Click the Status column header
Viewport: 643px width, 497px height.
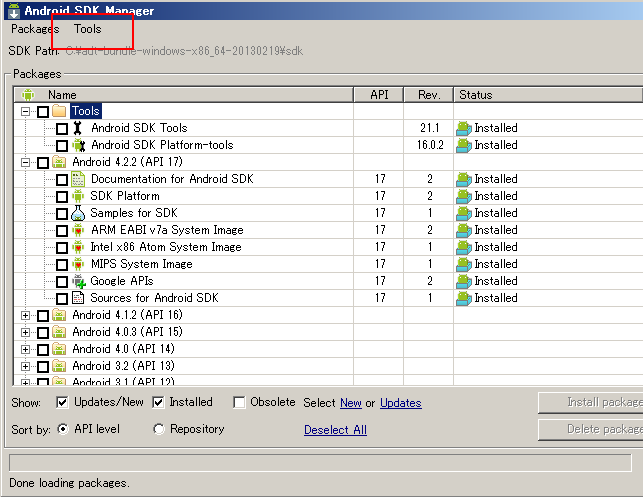point(549,95)
